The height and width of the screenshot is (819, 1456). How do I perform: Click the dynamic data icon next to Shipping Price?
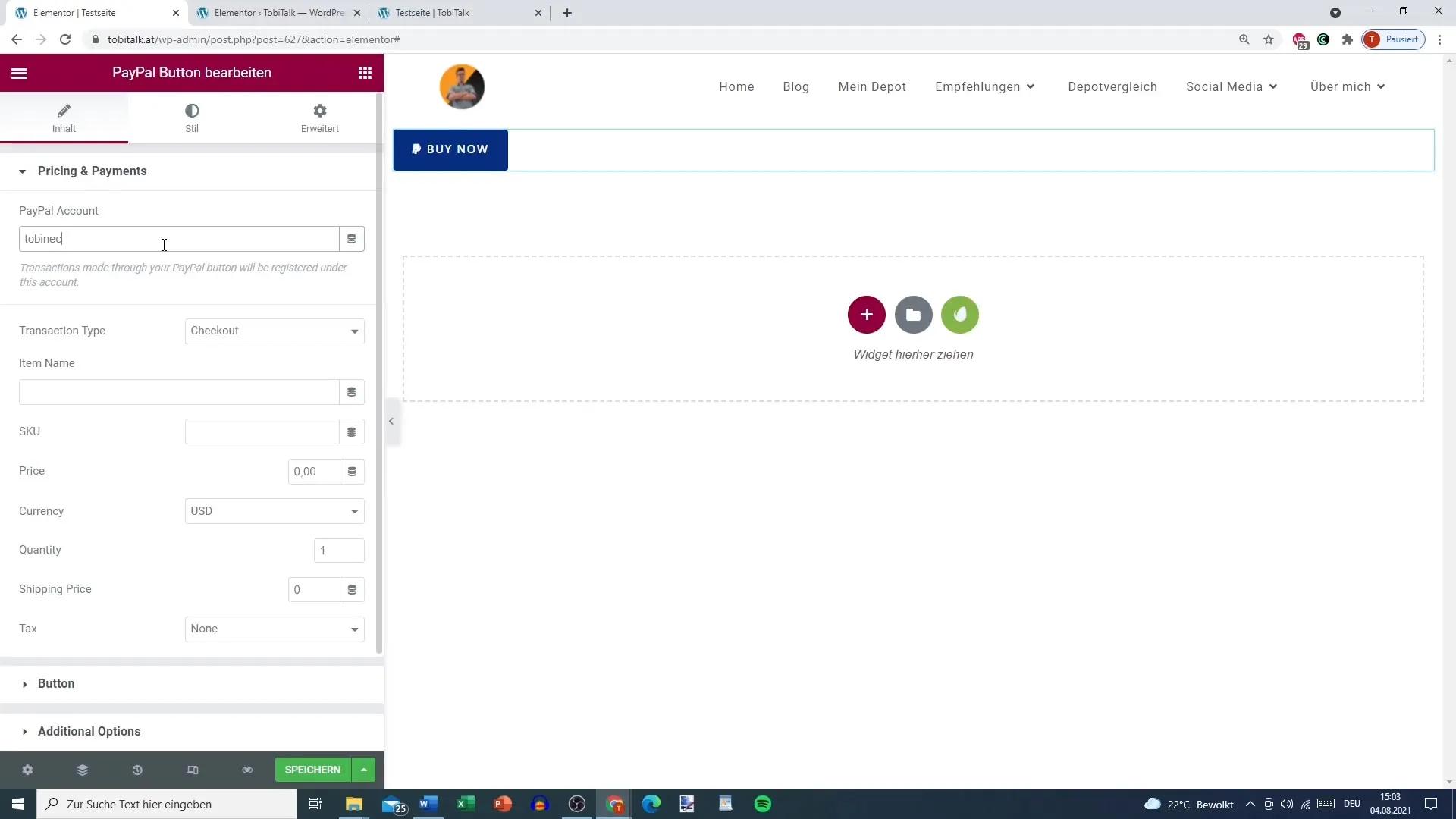click(x=352, y=590)
